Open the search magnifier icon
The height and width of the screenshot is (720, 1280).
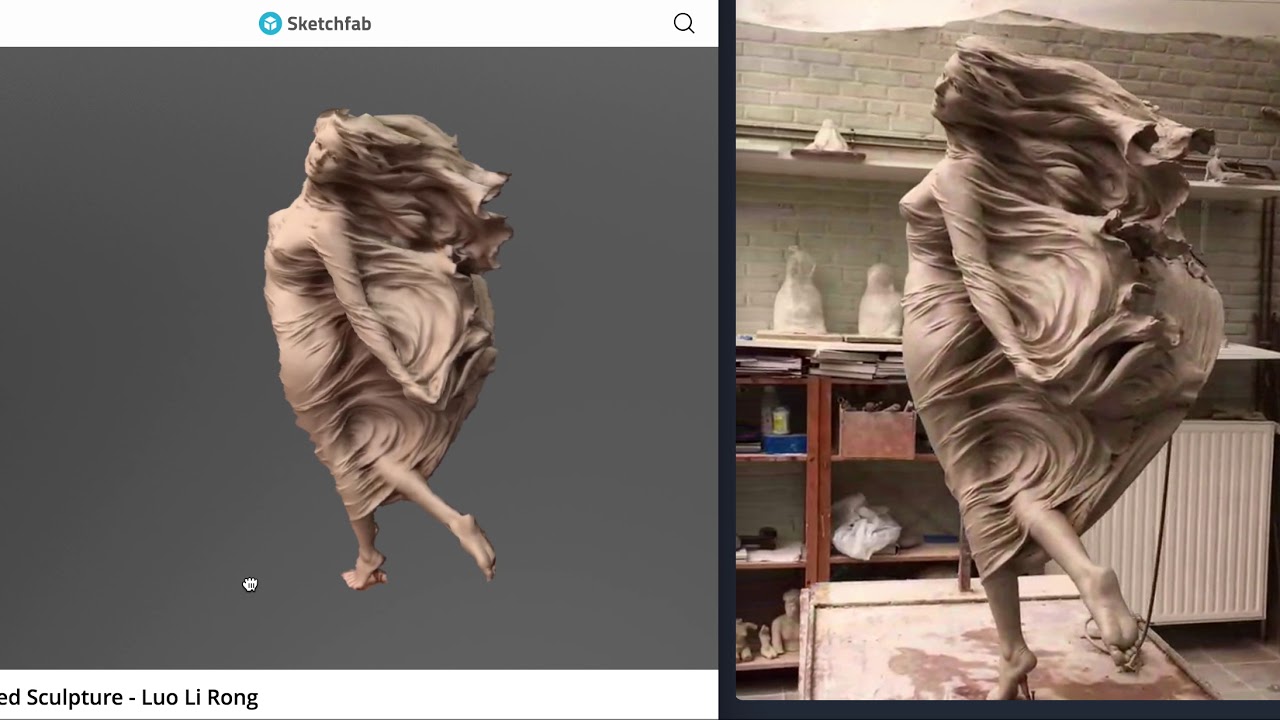(x=684, y=23)
